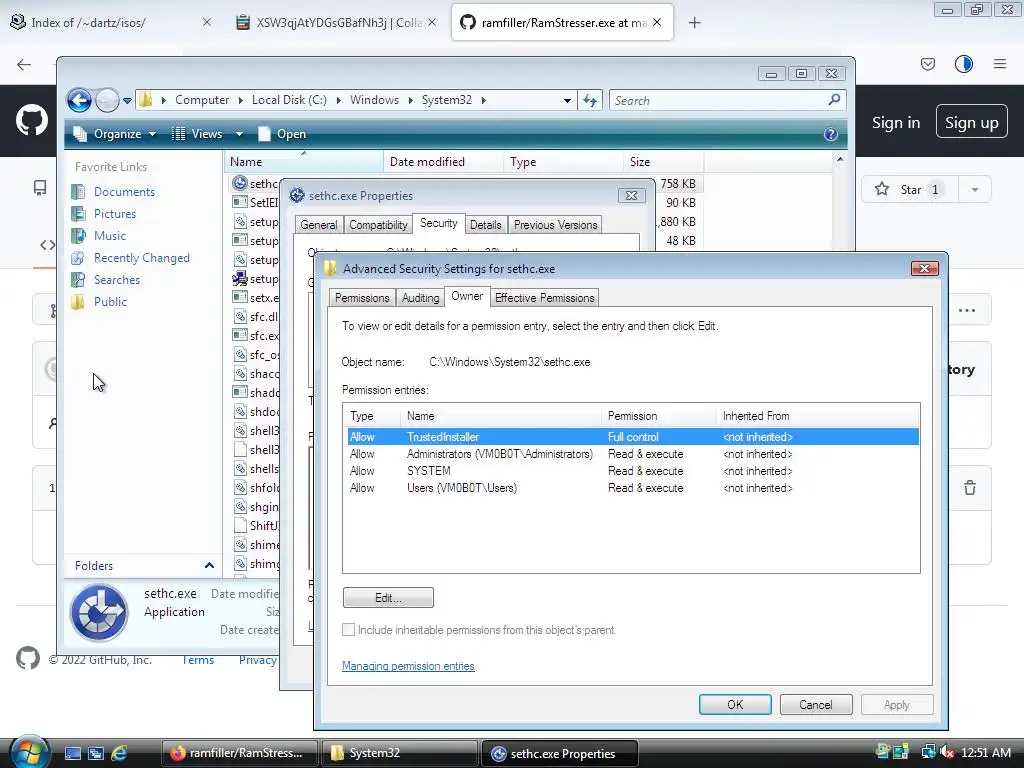Viewport: 1024px width, 768px height.
Task: Click GitHub Sign up button
Action: tap(972, 122)
